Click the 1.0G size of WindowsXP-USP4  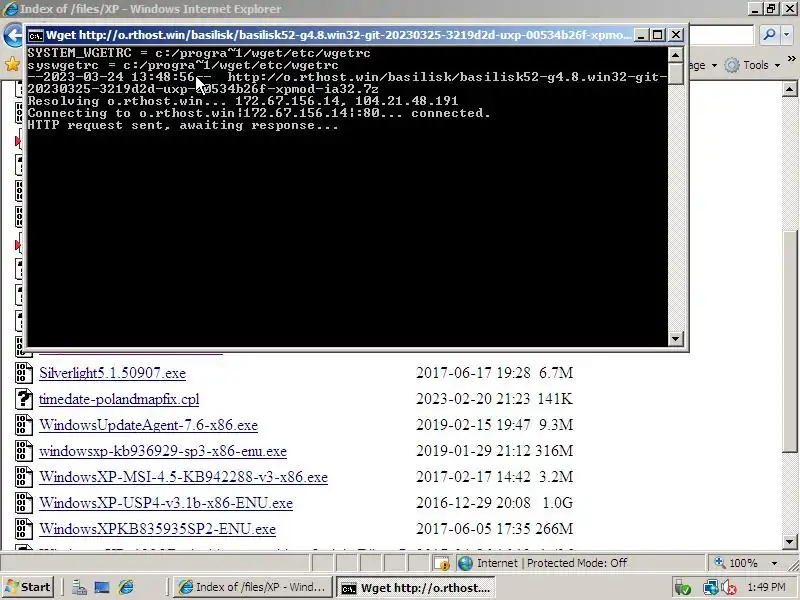point(557,503)
